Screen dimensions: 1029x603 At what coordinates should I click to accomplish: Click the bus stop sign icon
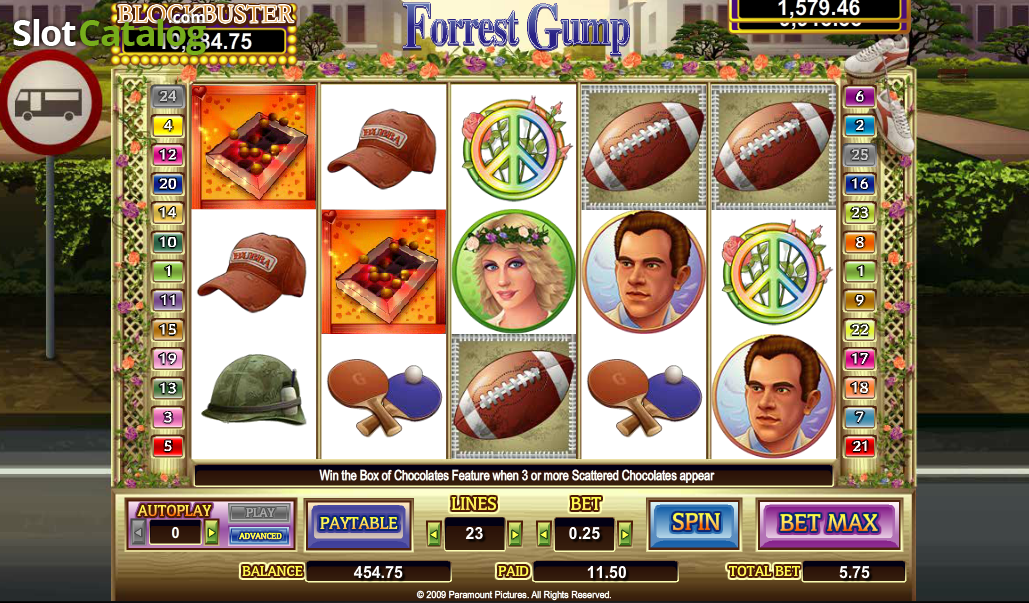pyautogui.click(x=51, y=103)
